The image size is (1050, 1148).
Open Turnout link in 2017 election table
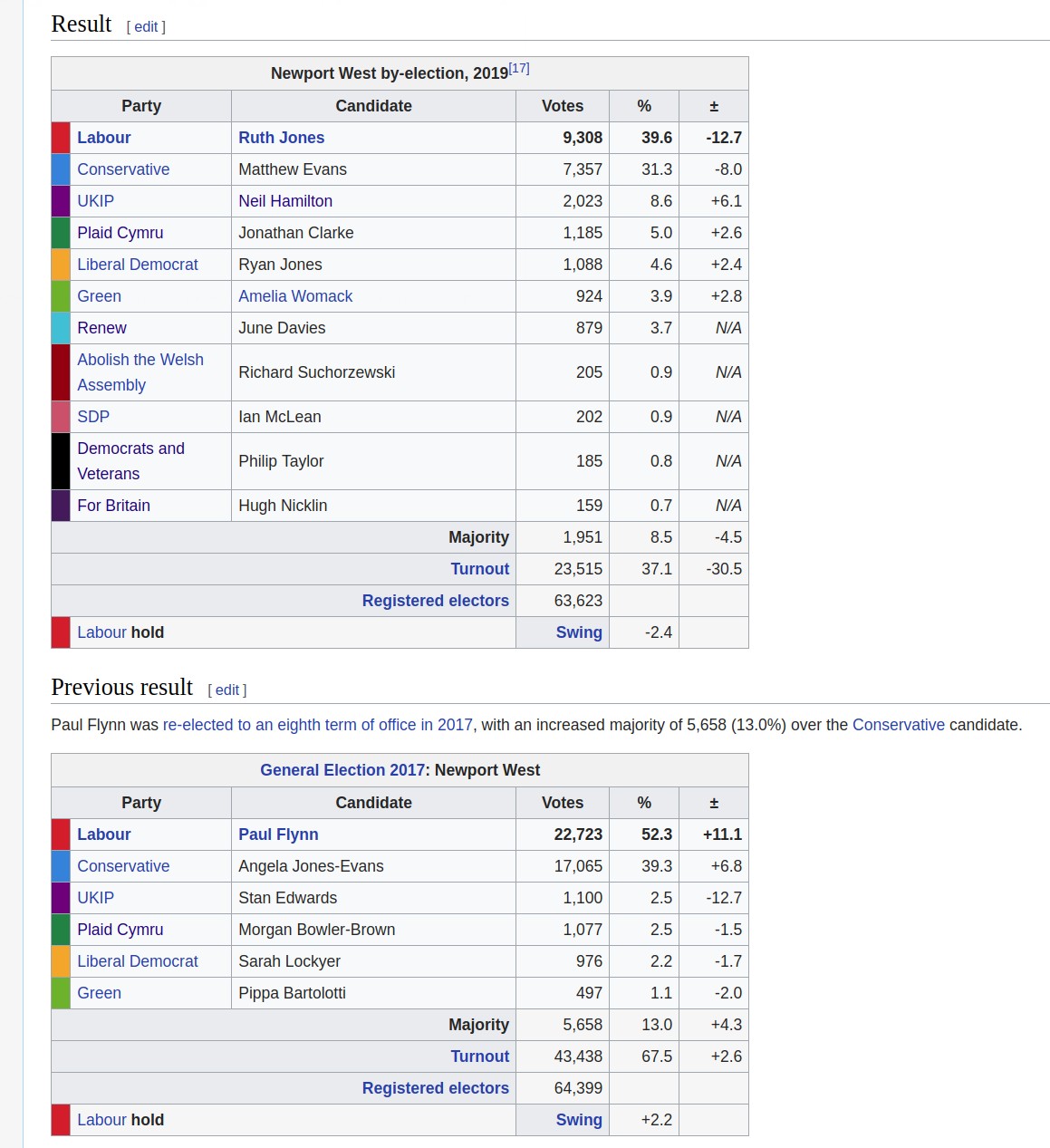480,1056
